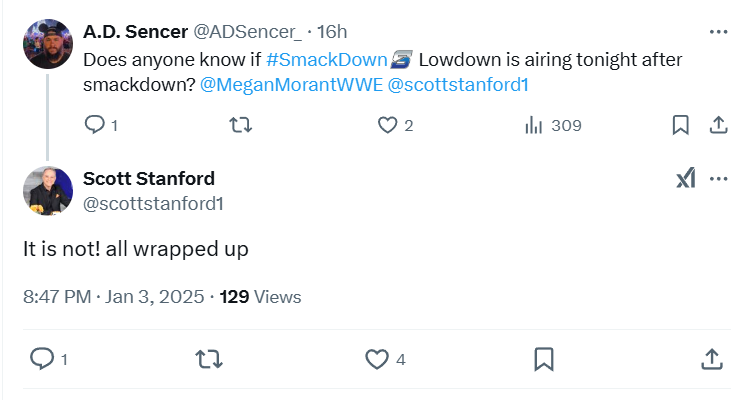This screenshot has height=400, width=751.
Task: Repost Scott Stanford's reply
Action: click(207, 358)
